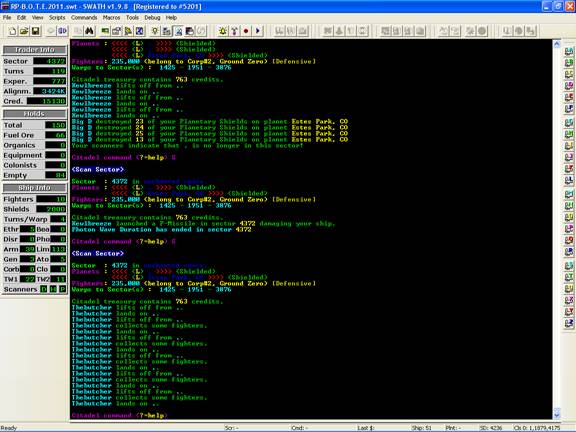576x432 pixels.
Task: Click the blue Play macro arrow
Action: click(258, 31)
